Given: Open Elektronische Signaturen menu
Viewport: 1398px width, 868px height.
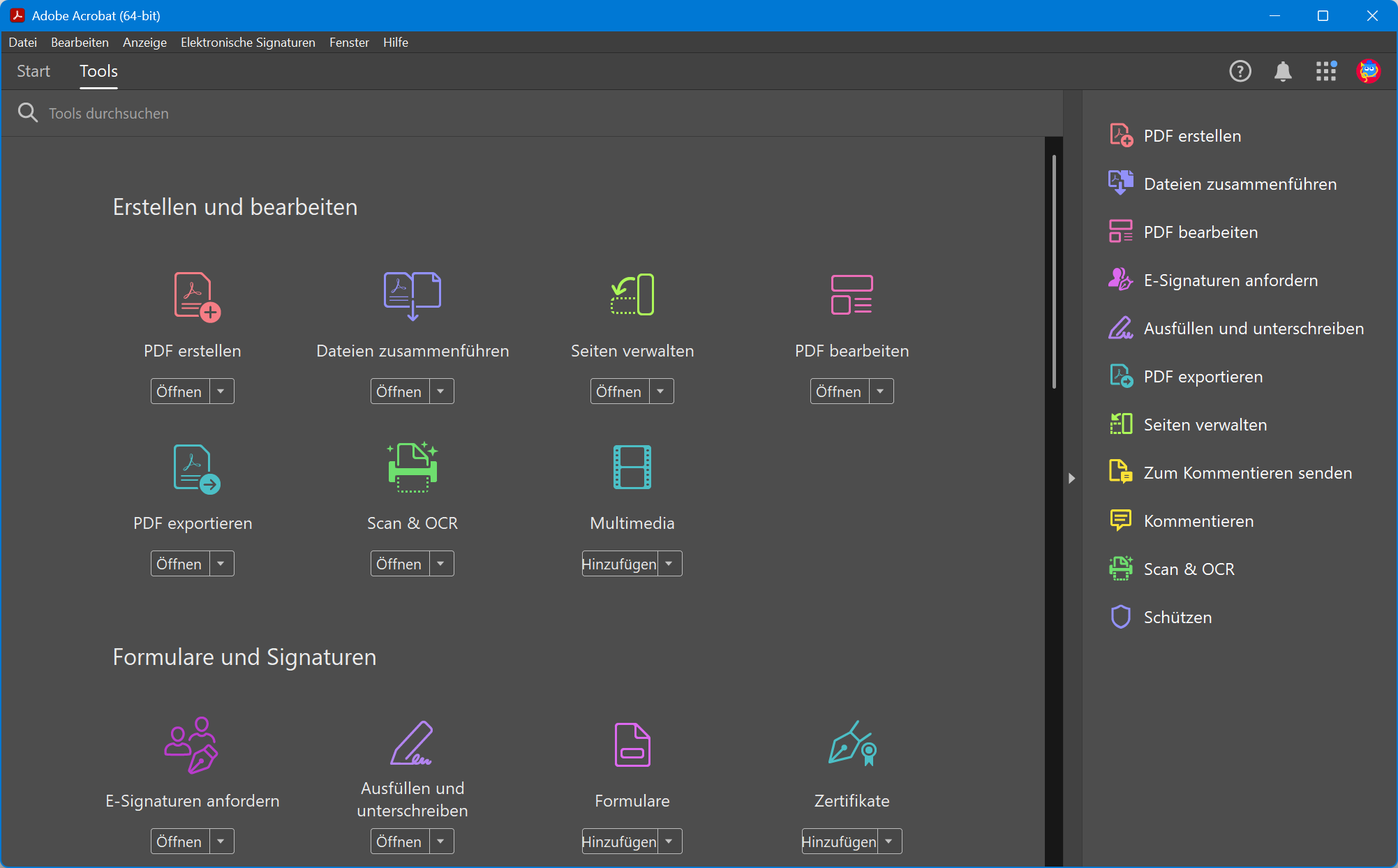Looking at the screenshot, I should pyautogui.click(x=248, y=43).
